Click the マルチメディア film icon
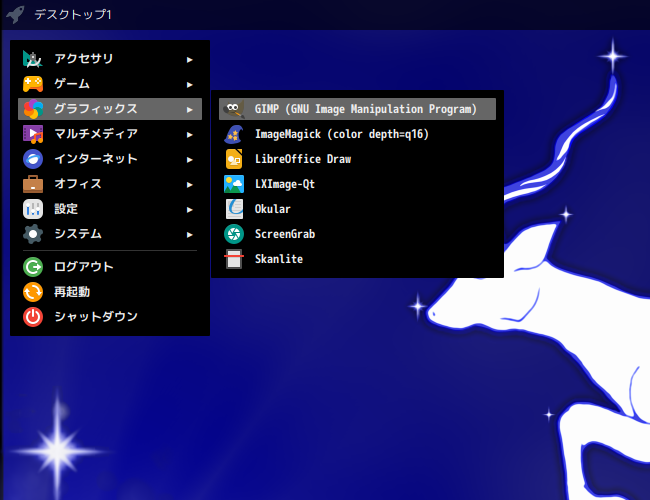 click(33, 134)
